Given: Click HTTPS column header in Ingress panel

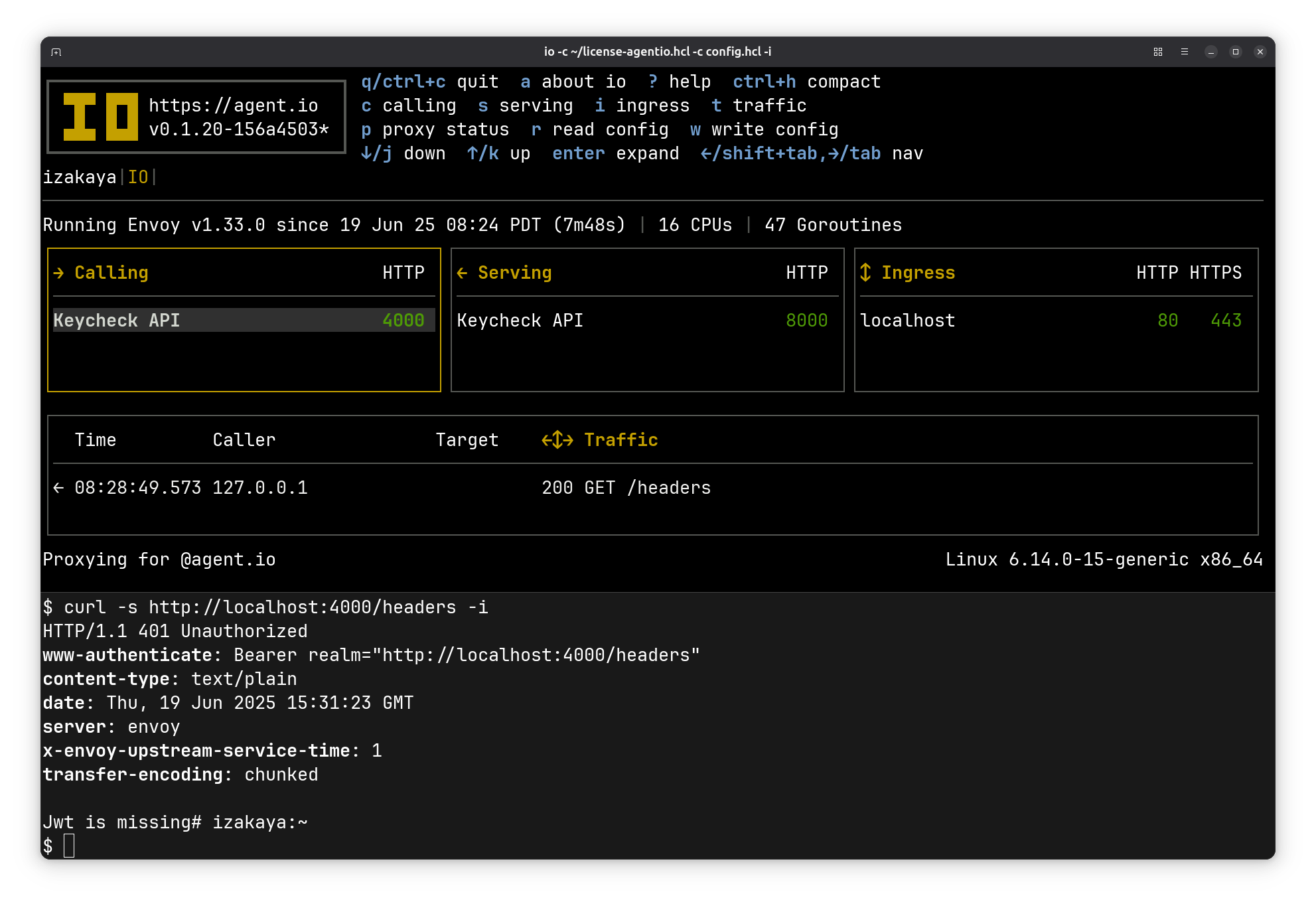Looking at the screenshot, I should [1216, 273].
